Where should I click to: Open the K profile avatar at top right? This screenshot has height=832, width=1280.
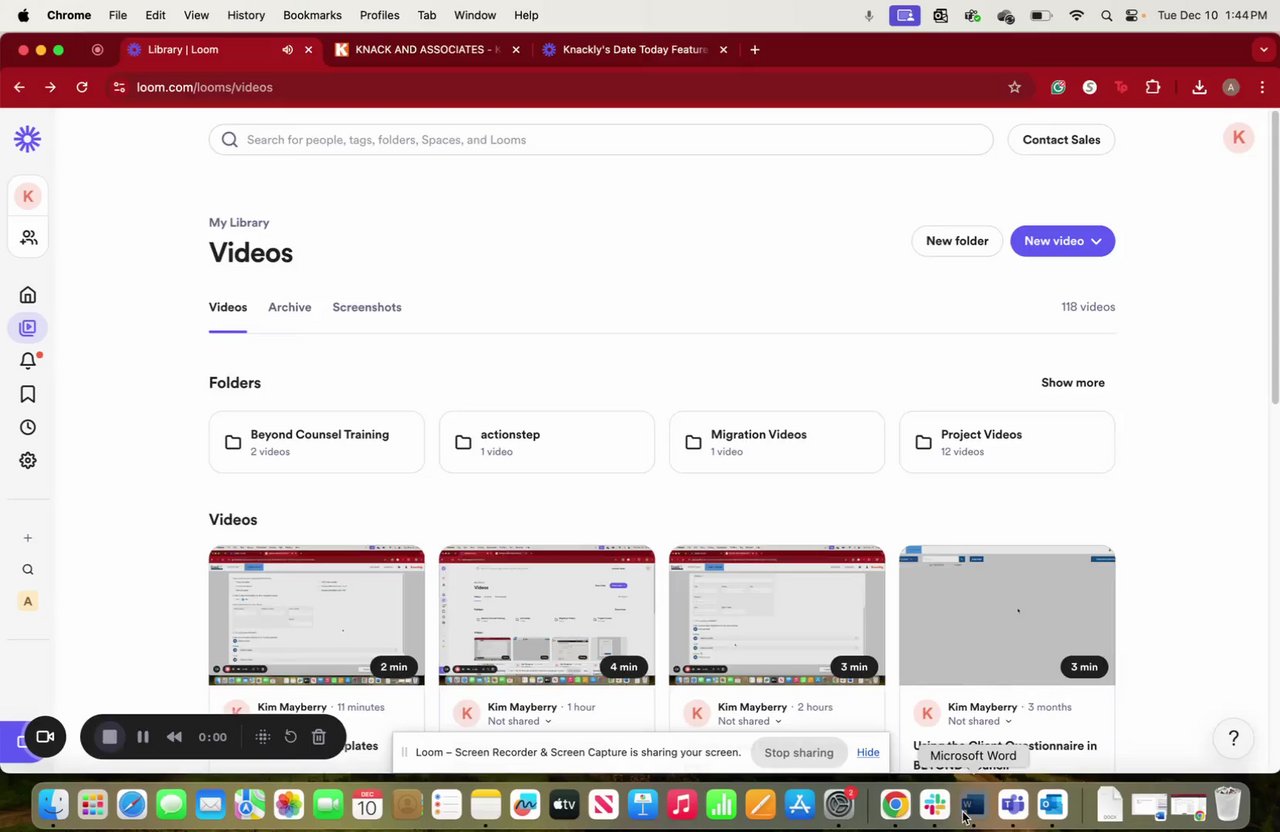(1238, 138)
